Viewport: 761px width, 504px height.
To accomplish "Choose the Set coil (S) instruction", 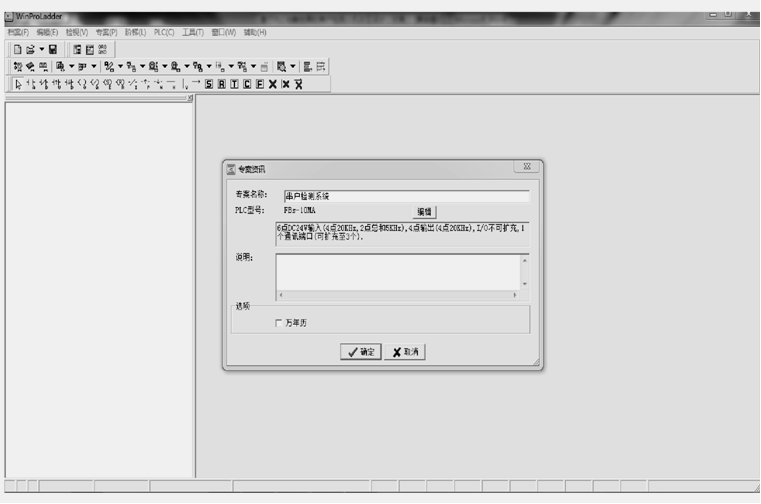I will click(x=209, y=84).
